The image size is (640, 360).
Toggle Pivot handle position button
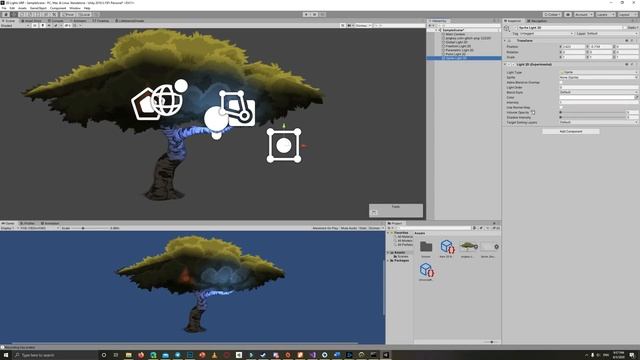tap(68, 14)
